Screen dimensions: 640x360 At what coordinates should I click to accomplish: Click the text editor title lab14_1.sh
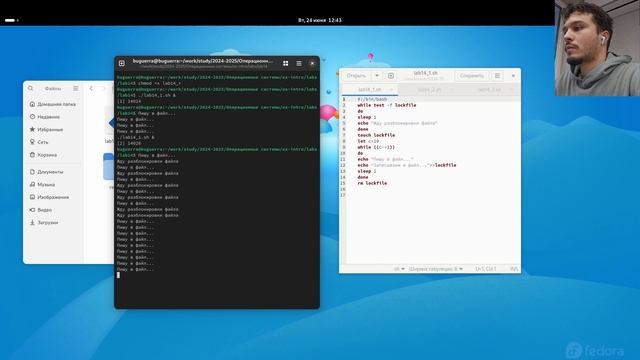click(425, 73)
